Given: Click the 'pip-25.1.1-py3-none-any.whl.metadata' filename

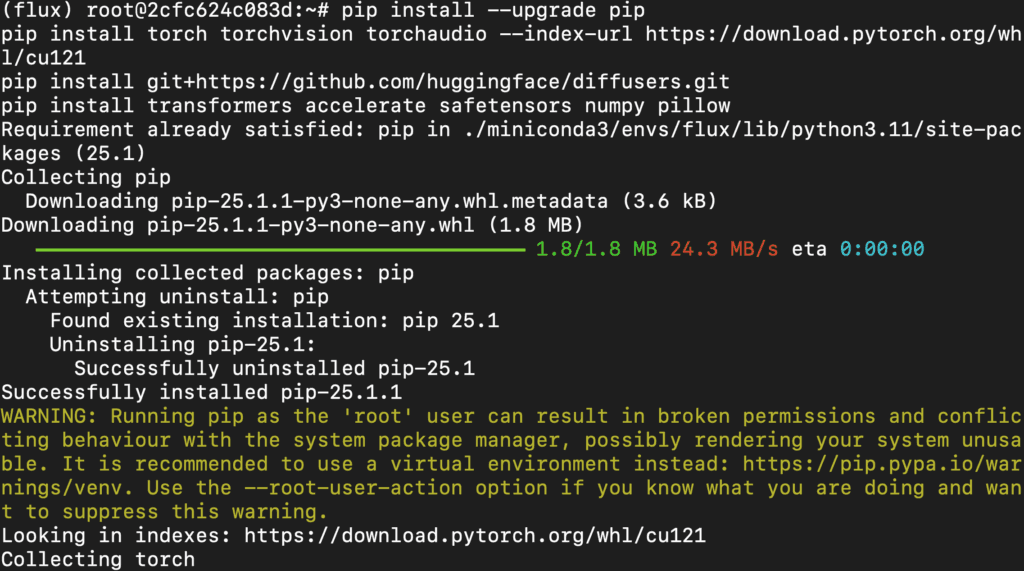Looking at the screenshot, I should click(x=389, y=201).
